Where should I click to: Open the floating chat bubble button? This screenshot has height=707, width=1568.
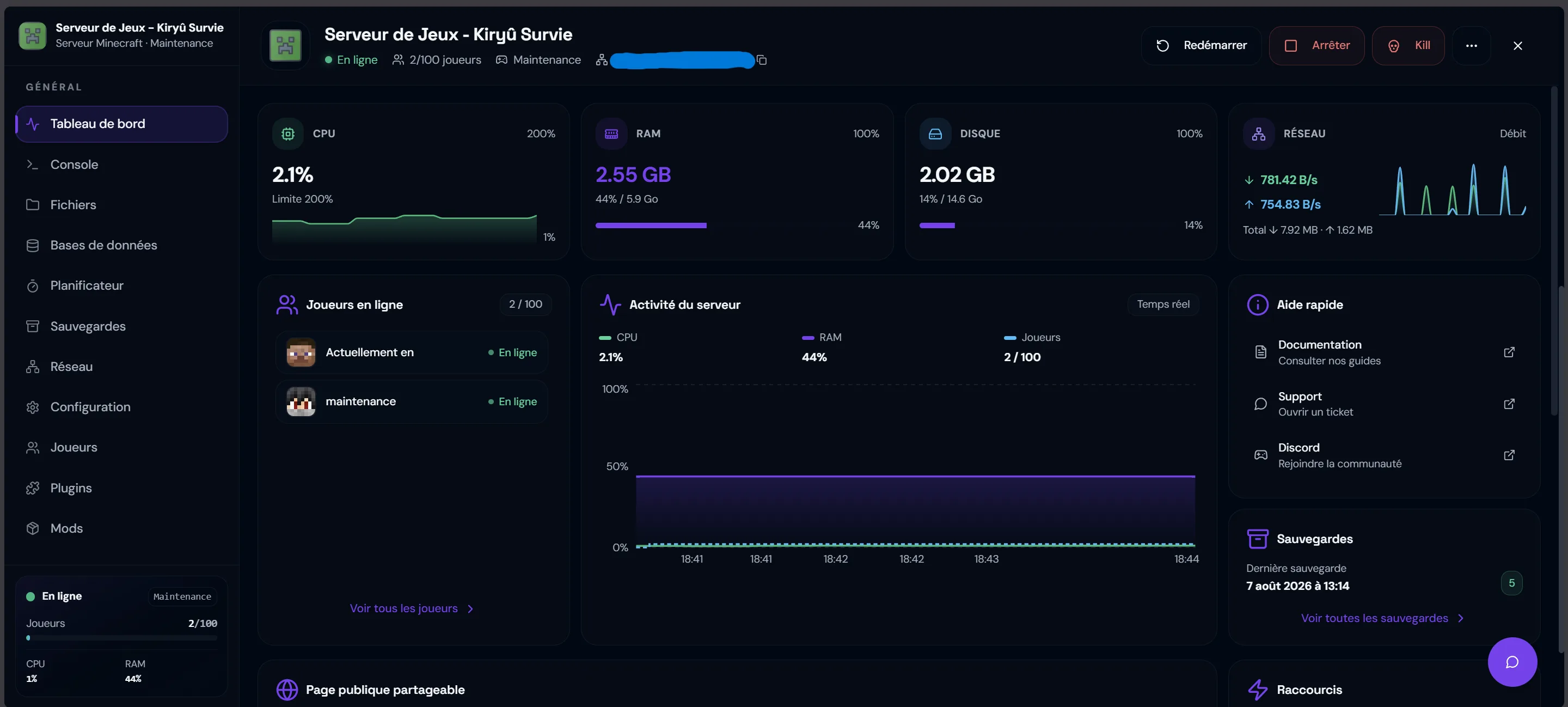(1512, 662)
